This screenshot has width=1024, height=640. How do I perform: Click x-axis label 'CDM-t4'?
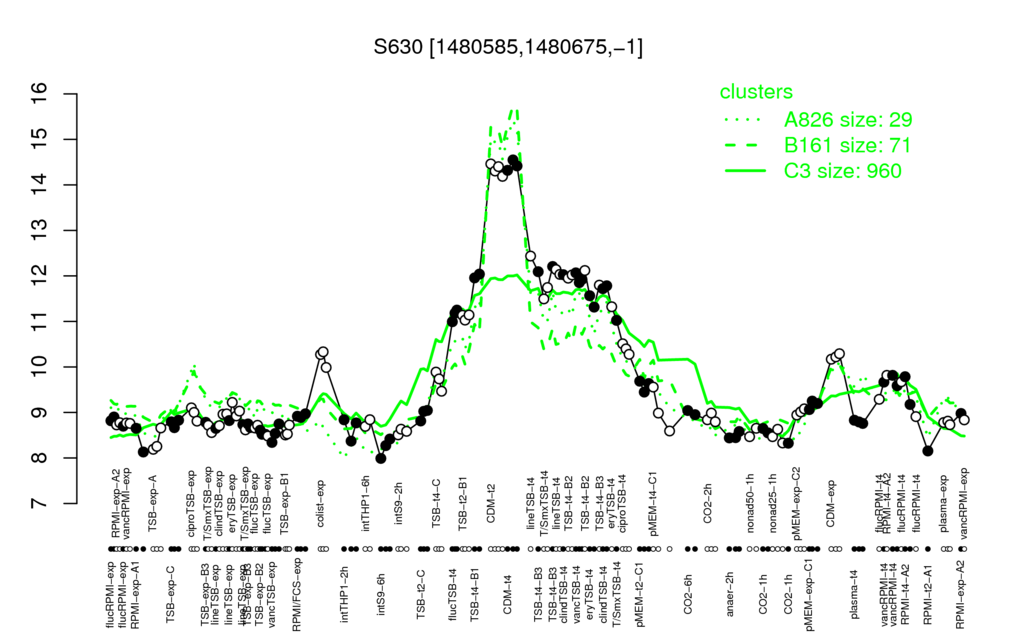tap(507, 595)
